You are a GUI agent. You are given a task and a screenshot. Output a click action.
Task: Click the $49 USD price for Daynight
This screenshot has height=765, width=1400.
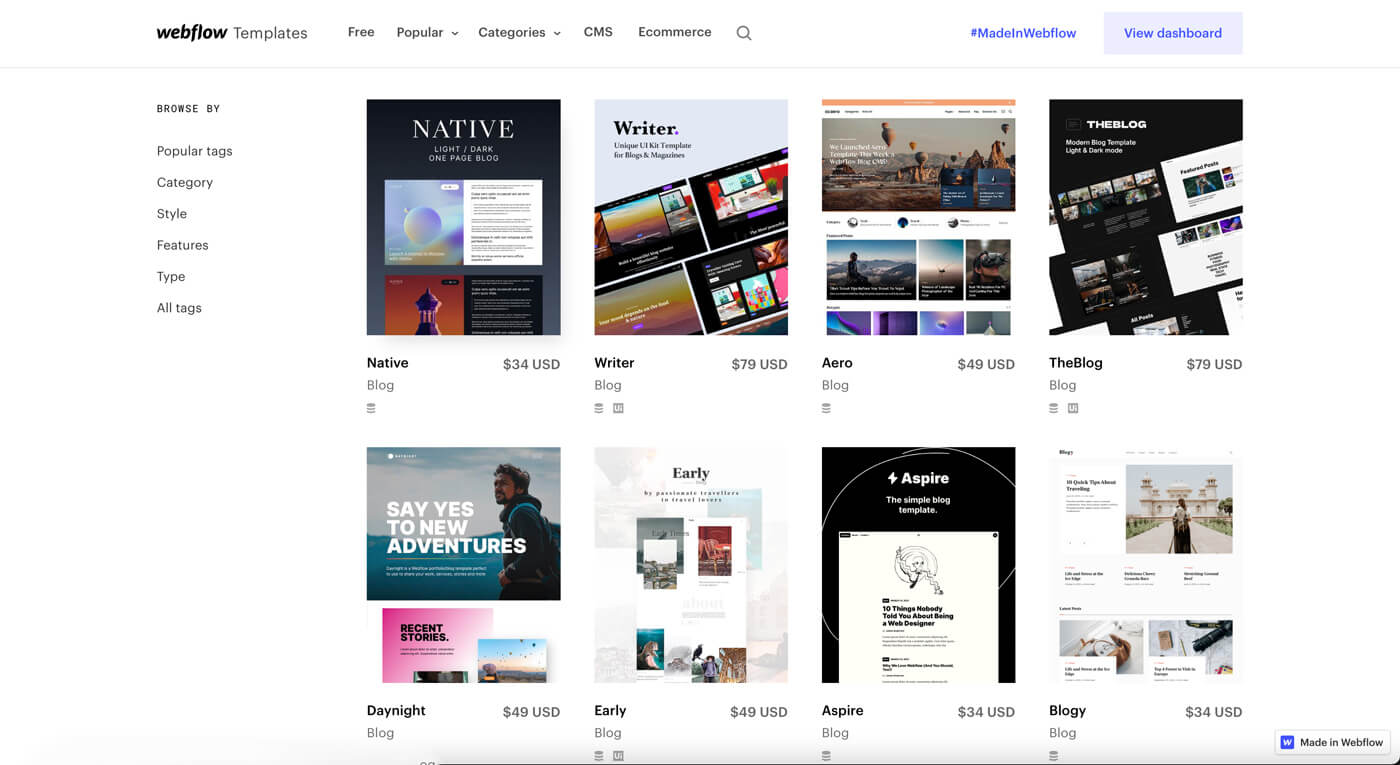pos(531,713)
